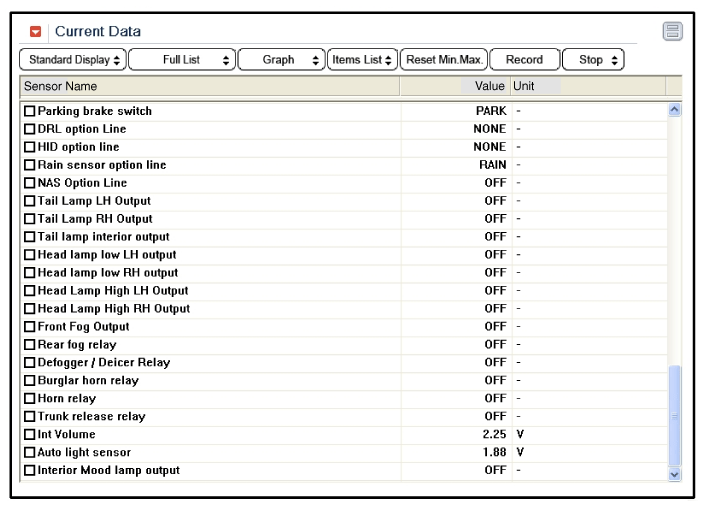Image resolution: width=701 pixels, height=505 pixels.
Task: Click the list view icon at top right
Action: pyautogui.click(x=673, y=32)
